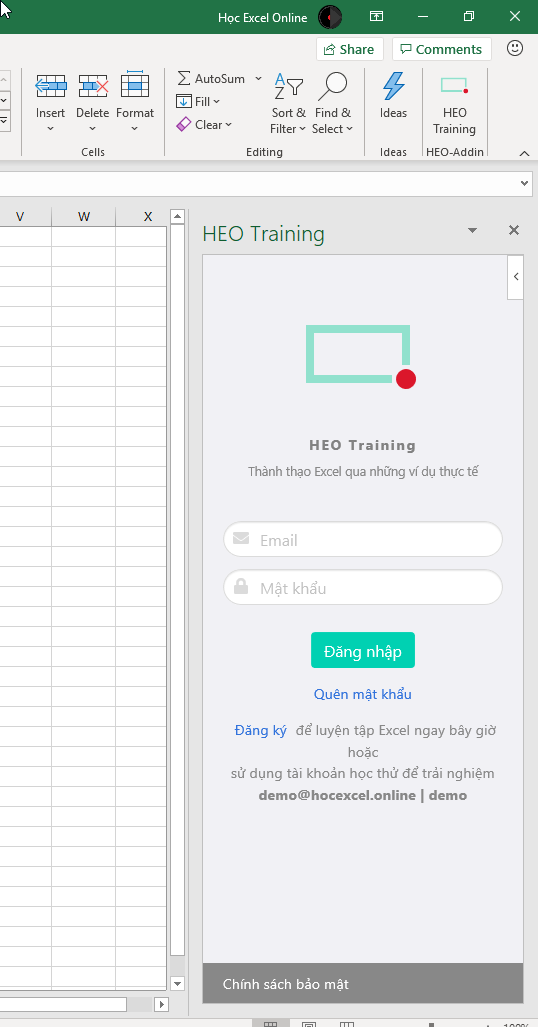Open HEO Training pane options menu
This screenshot has width=538, height=1027.
pos(472,231)
